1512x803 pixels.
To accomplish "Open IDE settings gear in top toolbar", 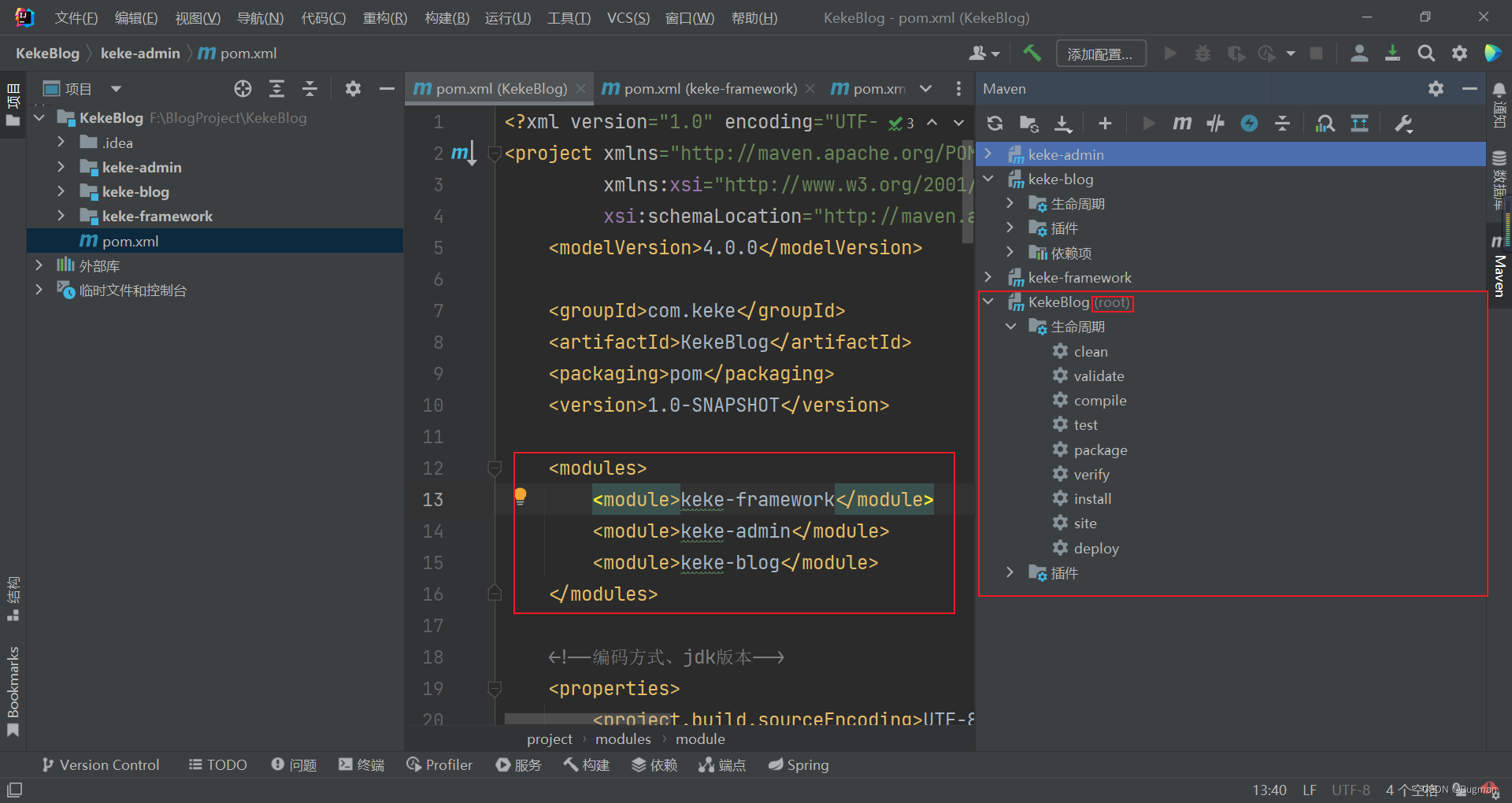I will [1459, 53].
